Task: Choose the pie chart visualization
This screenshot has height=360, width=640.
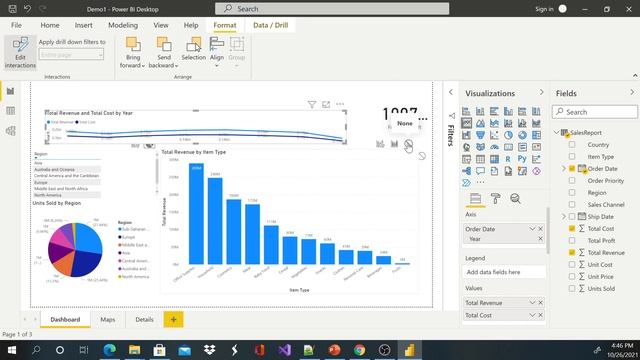Action: click(x=508, y=135)
